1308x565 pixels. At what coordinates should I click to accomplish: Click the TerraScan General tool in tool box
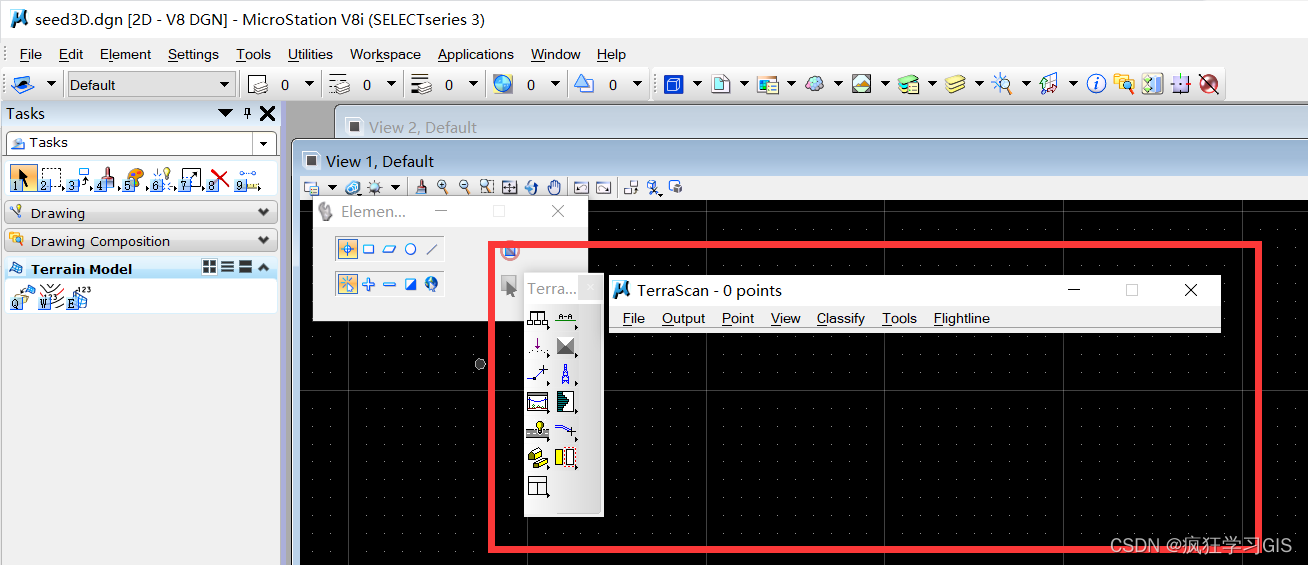(x=538, y=319)
